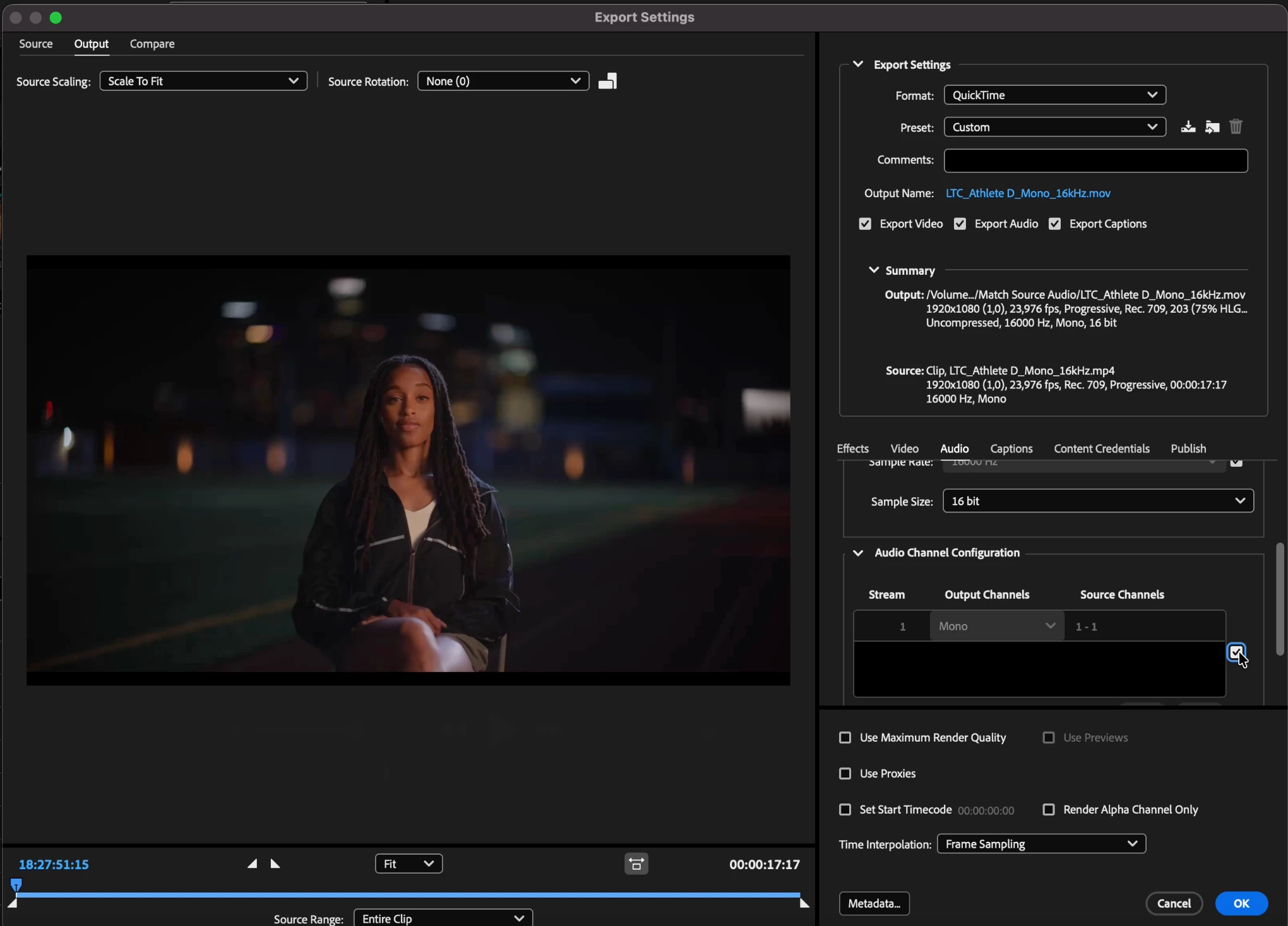Click inside the Comments input field
This screenshot has width=1288, height=926.
[x=1095, y=160]
